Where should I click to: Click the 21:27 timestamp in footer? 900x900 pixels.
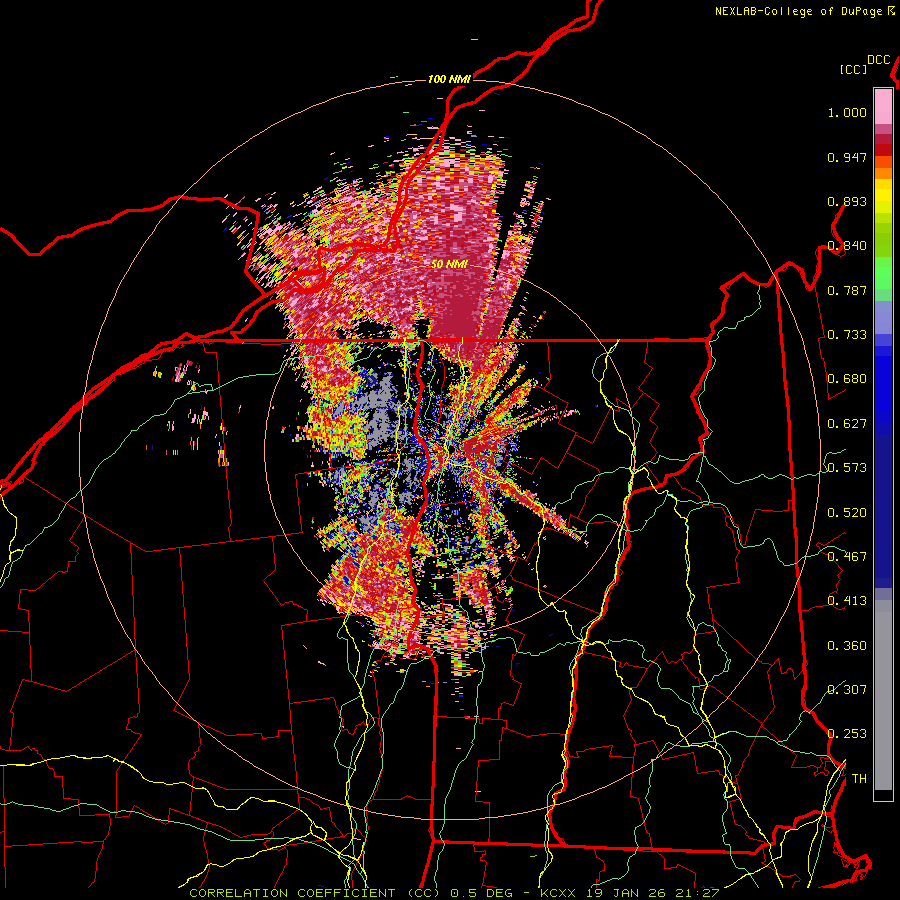click(699, 893)
